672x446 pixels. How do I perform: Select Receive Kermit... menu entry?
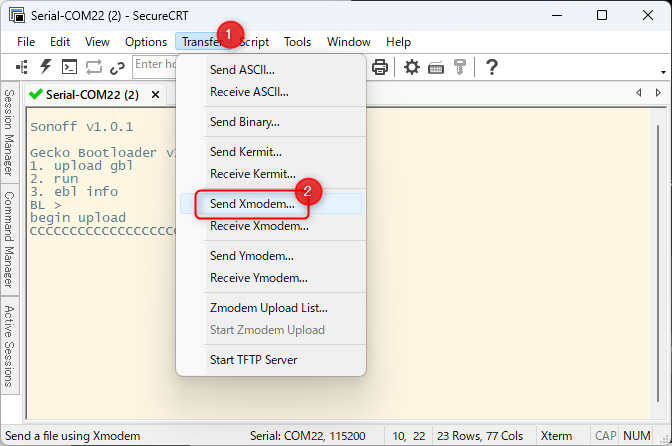(x=271, y=174)
